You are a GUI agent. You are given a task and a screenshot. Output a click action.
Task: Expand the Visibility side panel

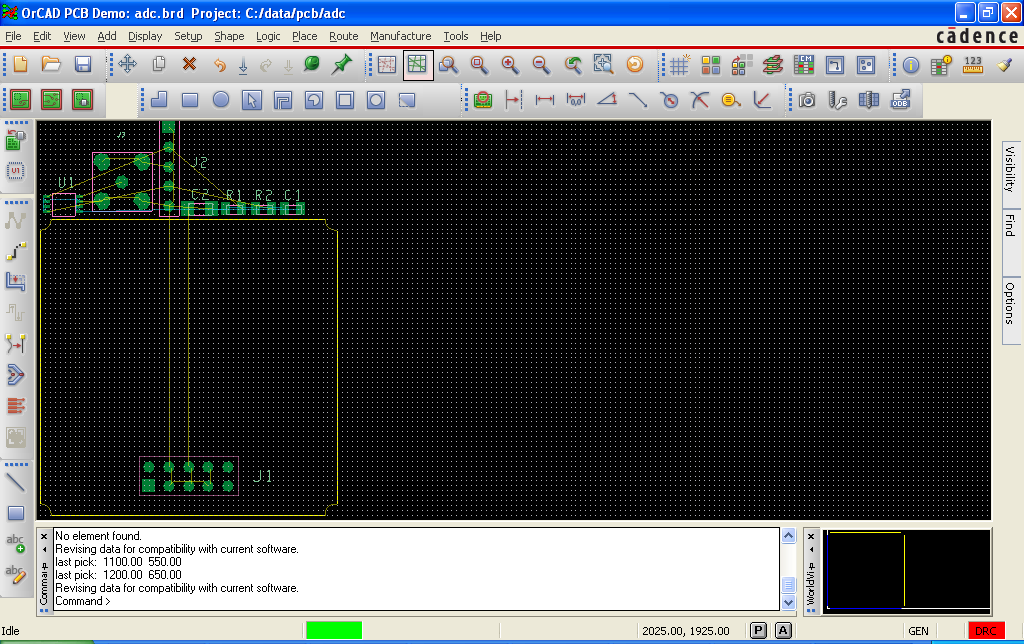click(1010, 169)
